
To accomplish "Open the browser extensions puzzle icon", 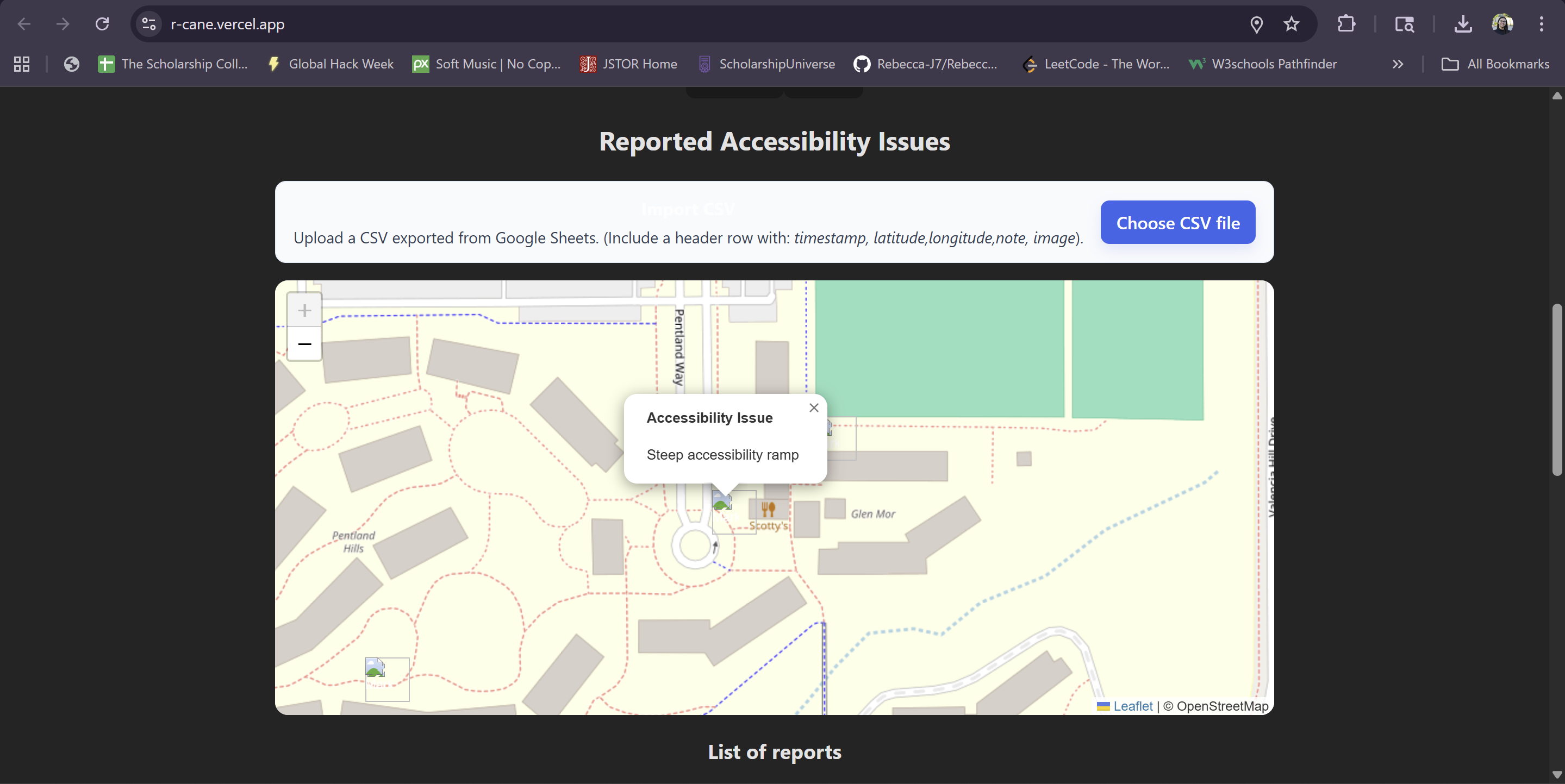I will pyautogui.click(x=1346, y=24).
